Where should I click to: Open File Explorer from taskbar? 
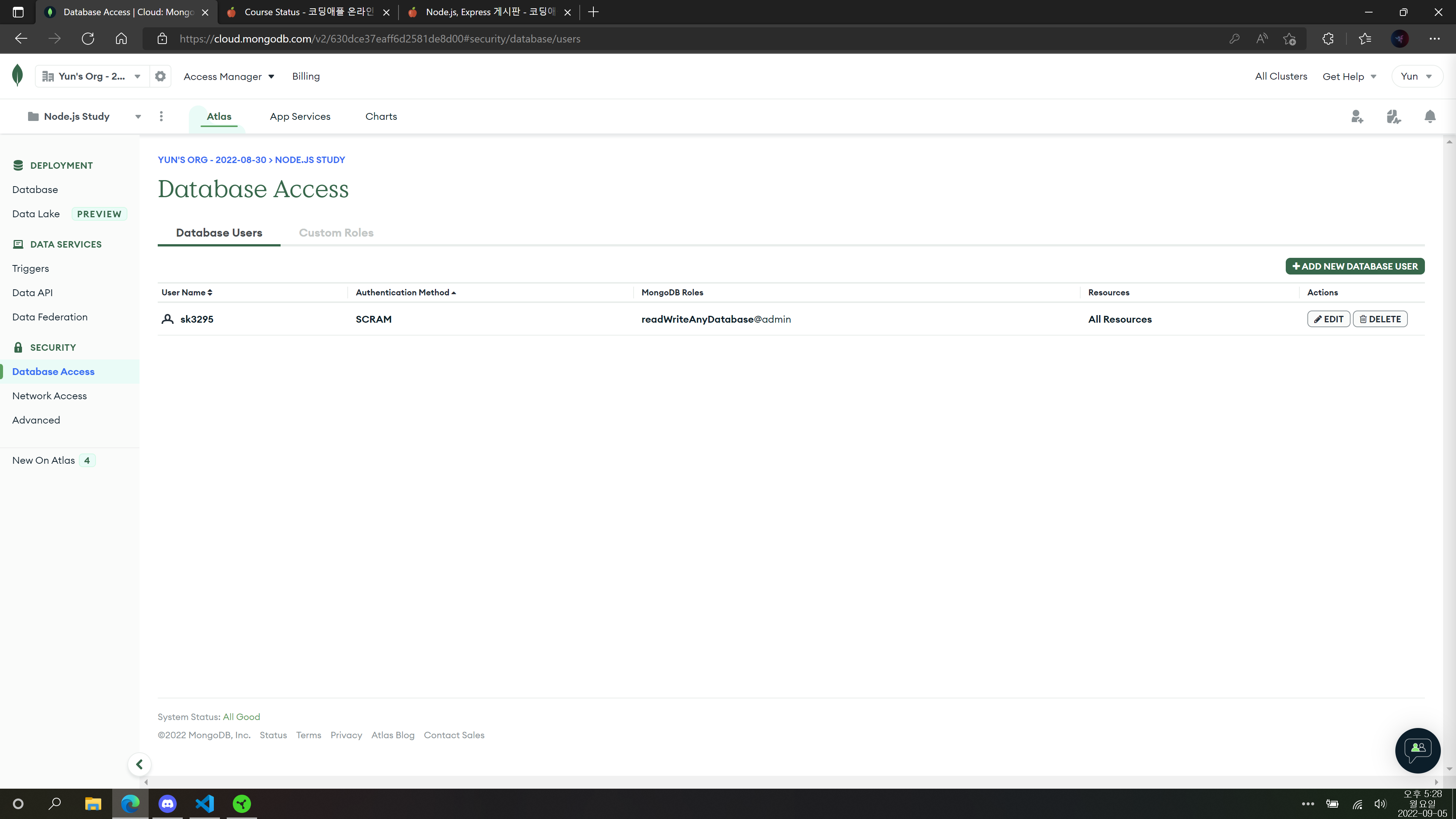point(93,803)
